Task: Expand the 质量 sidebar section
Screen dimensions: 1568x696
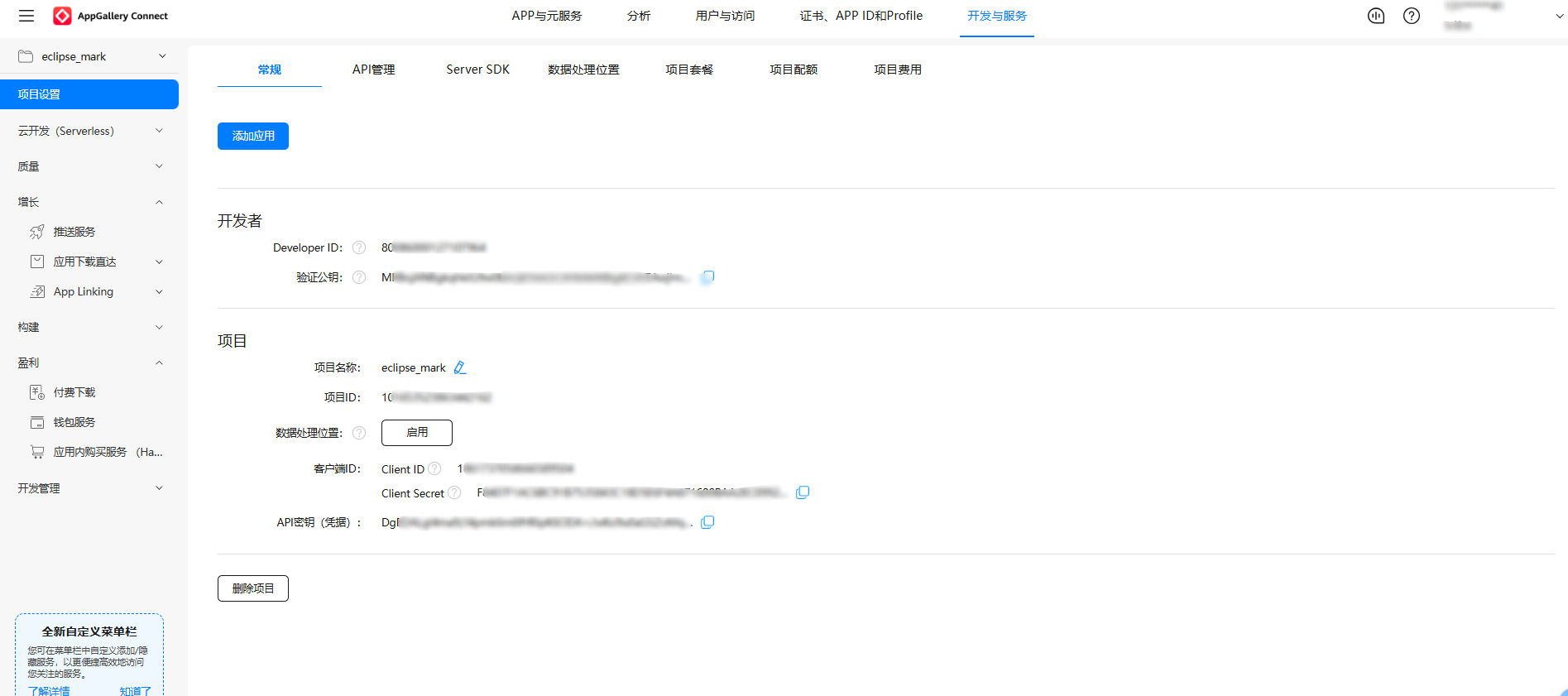Action: point(159,166)
